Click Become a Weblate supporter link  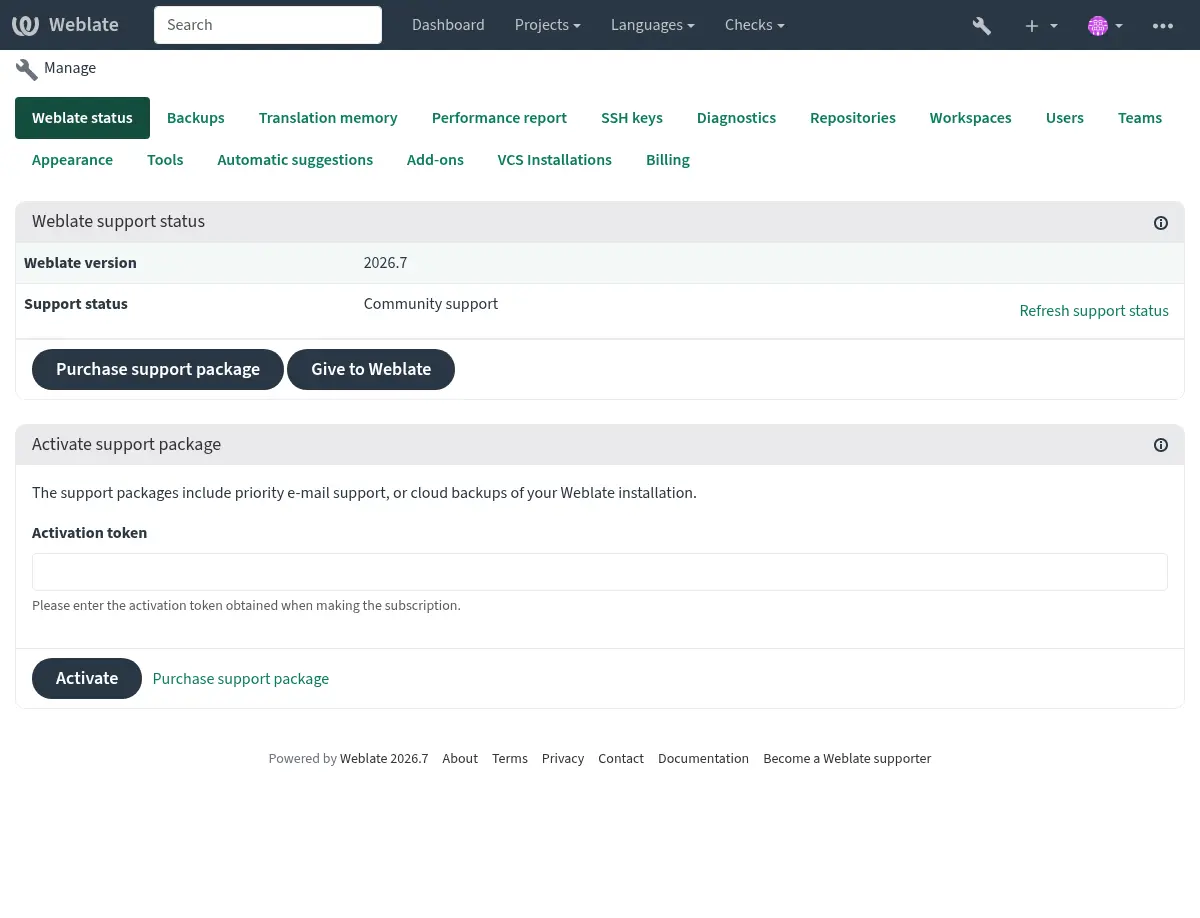pos(847,759)
